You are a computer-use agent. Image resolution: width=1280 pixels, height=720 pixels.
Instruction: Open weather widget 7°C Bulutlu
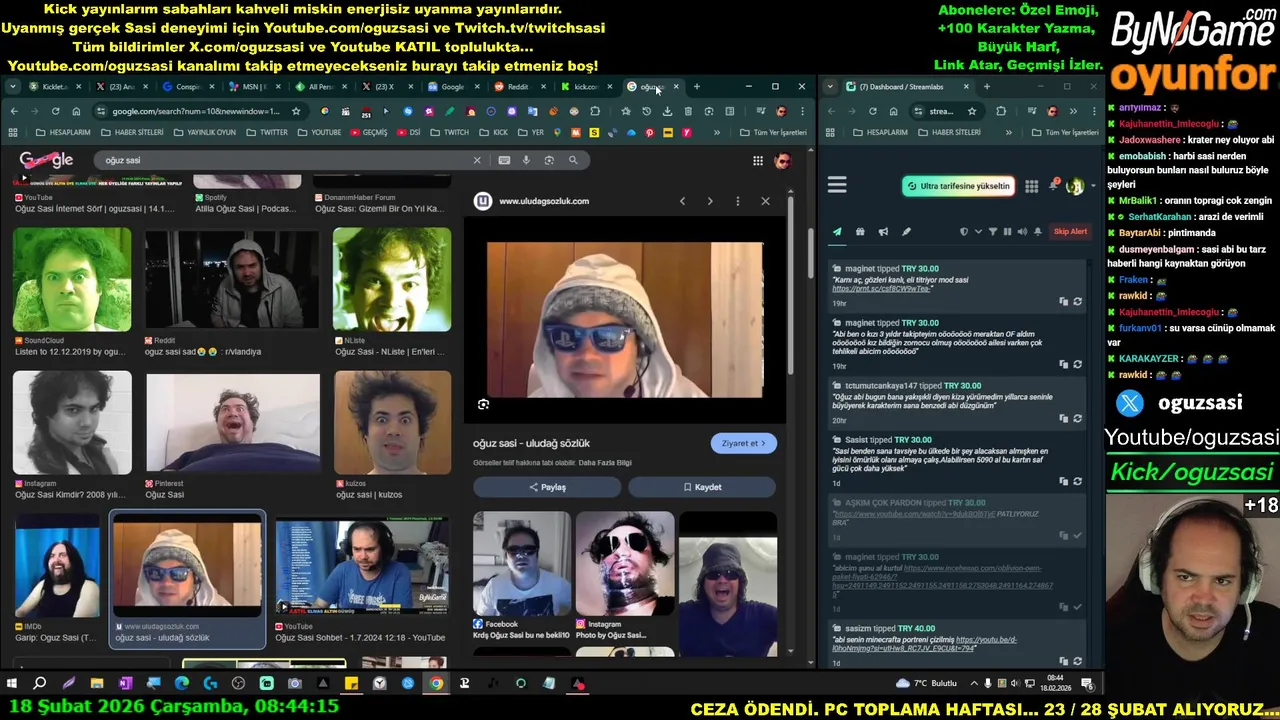[928, 684]
